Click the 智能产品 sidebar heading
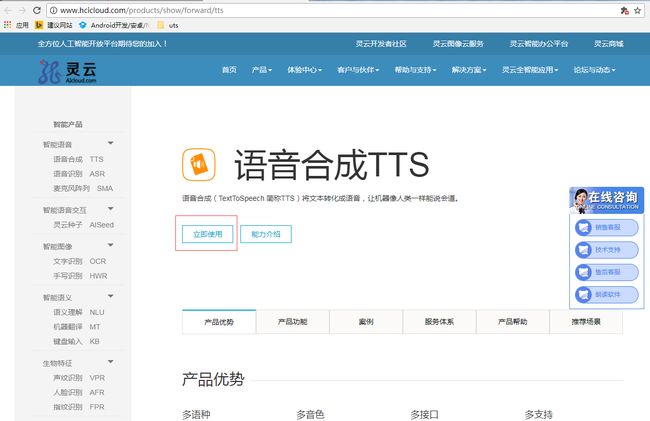This screenshot has width=650, height=421. pyautogui.click(x=68, y=124)
